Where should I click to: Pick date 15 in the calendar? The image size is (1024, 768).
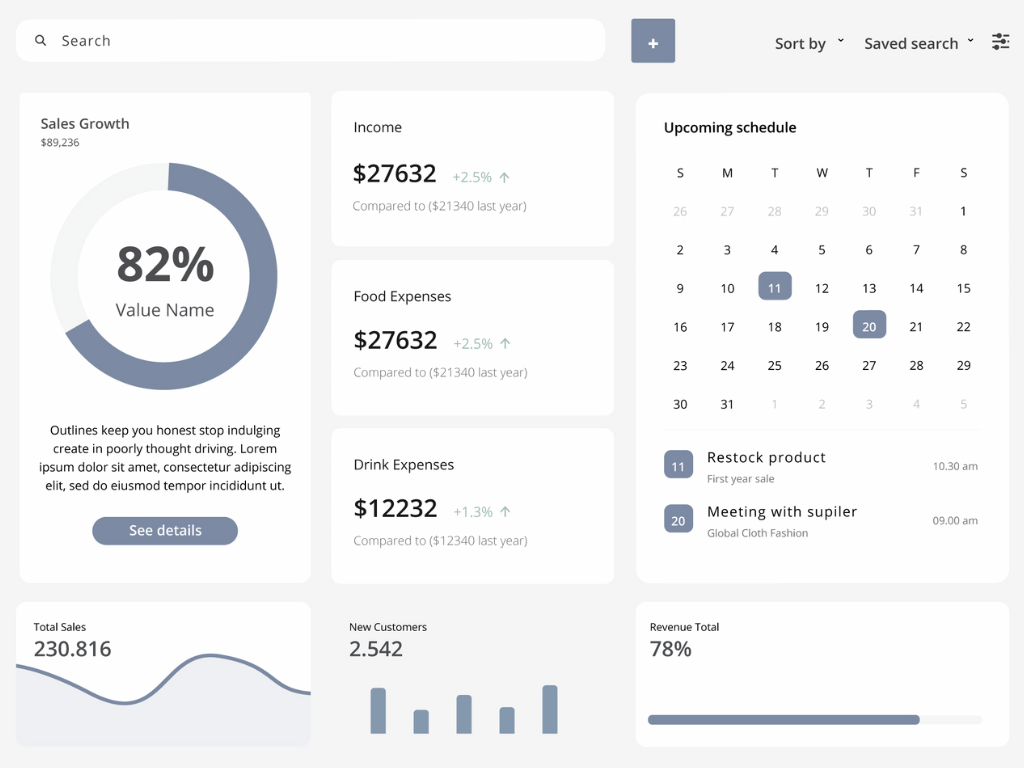pos(963,288)
